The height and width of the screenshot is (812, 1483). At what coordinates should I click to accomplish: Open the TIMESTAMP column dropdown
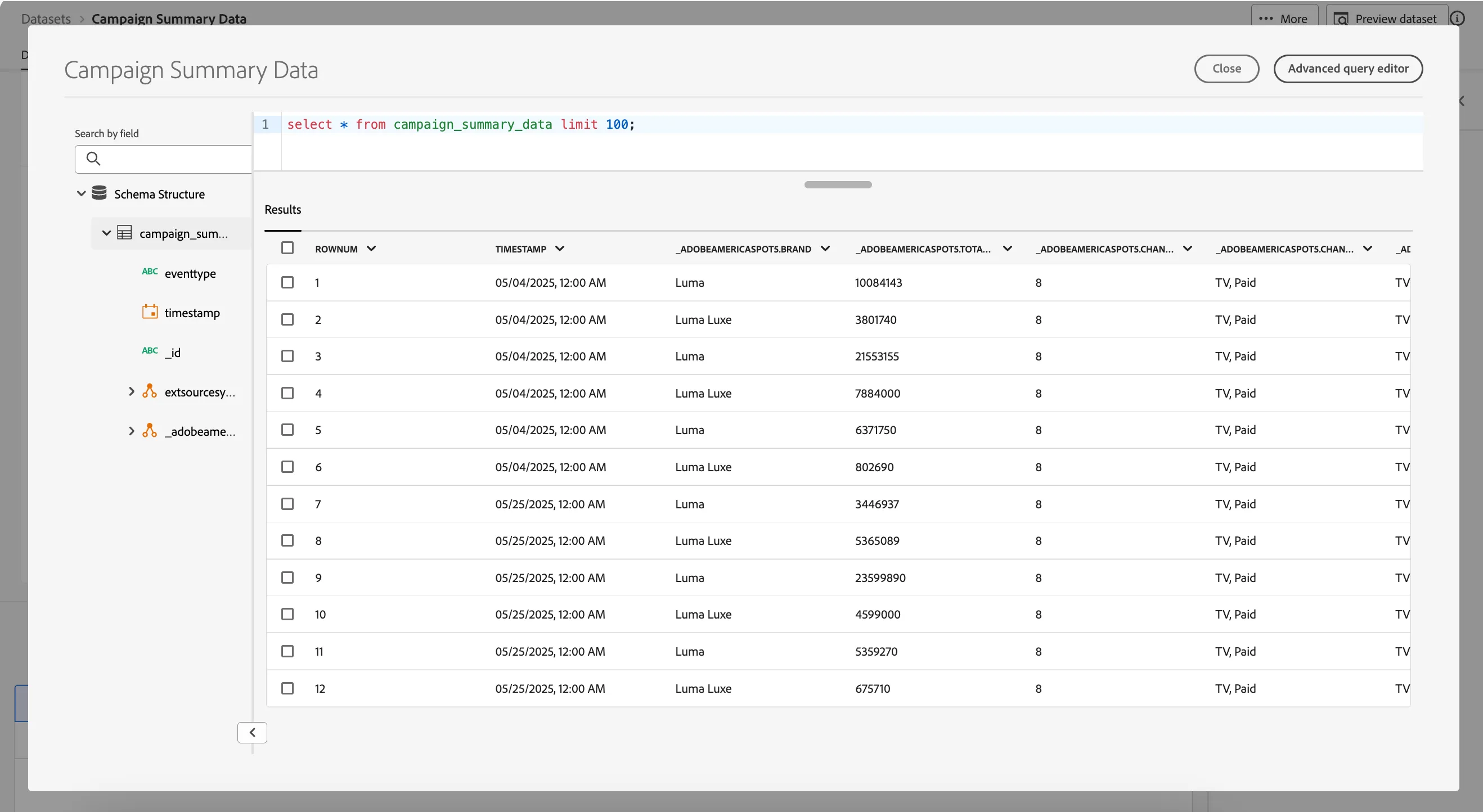(560, 249)
